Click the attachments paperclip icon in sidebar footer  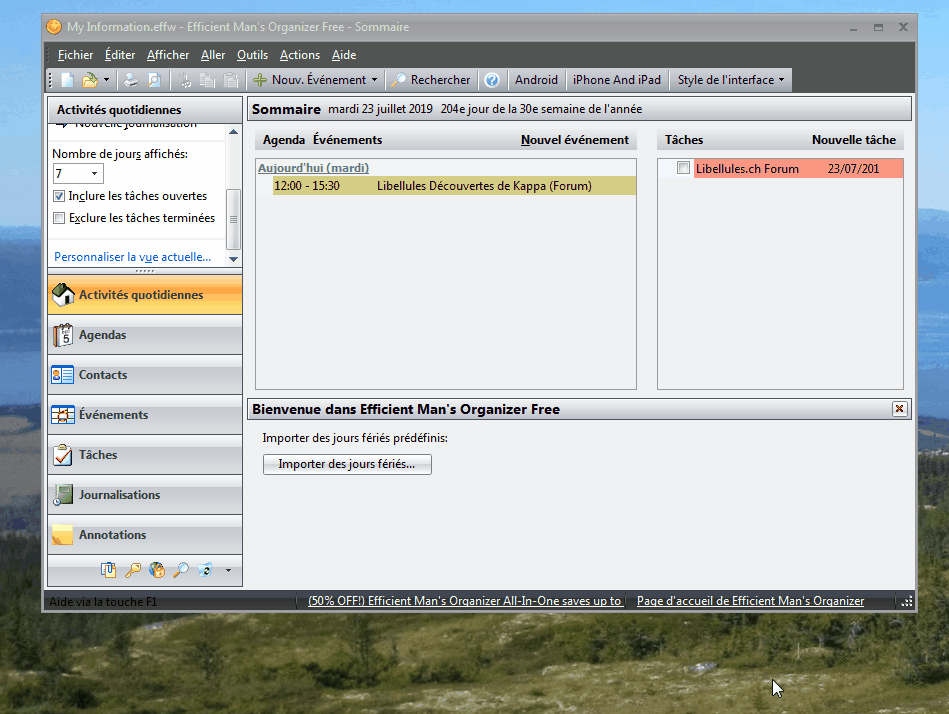point(108,570)
